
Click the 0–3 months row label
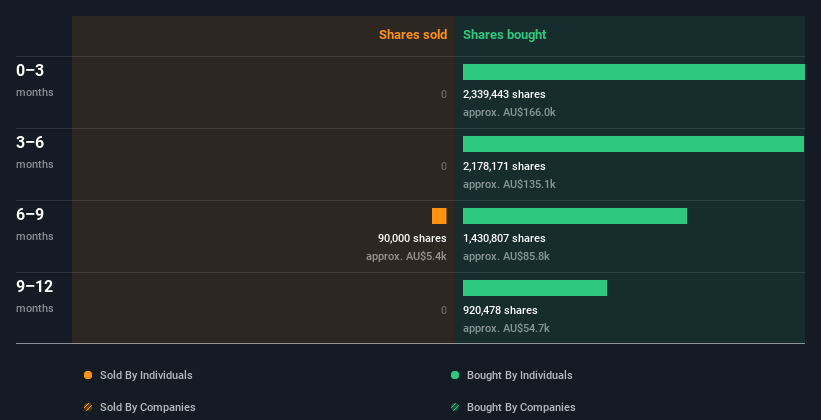tap(35, 80)
